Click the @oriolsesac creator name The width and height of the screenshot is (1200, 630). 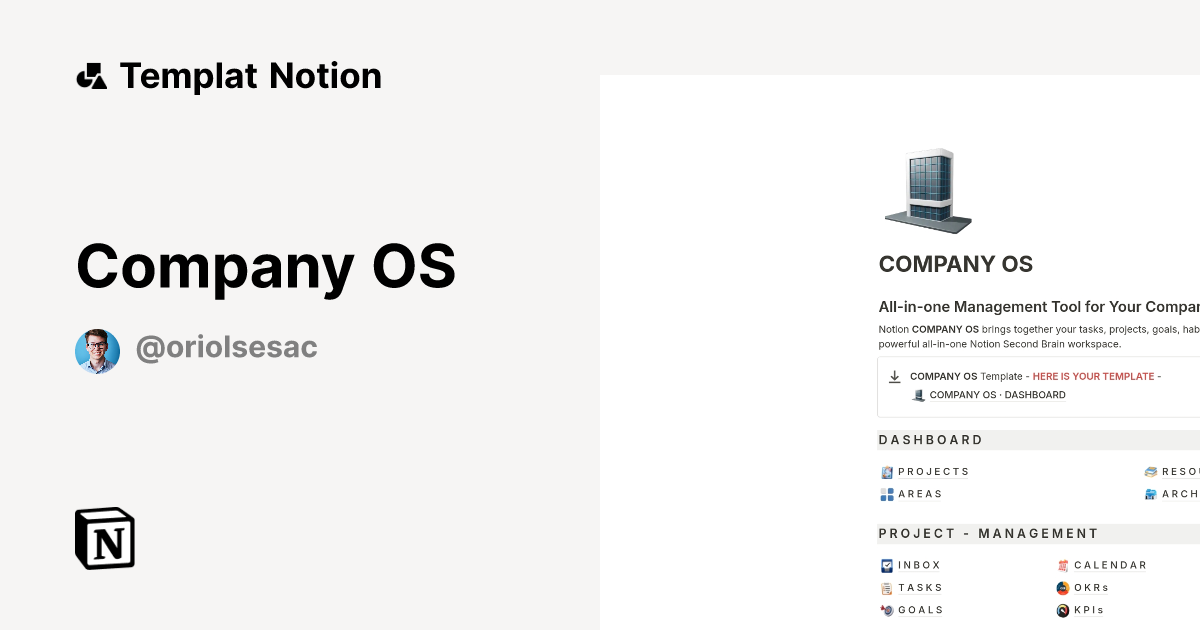coord(225,347)
